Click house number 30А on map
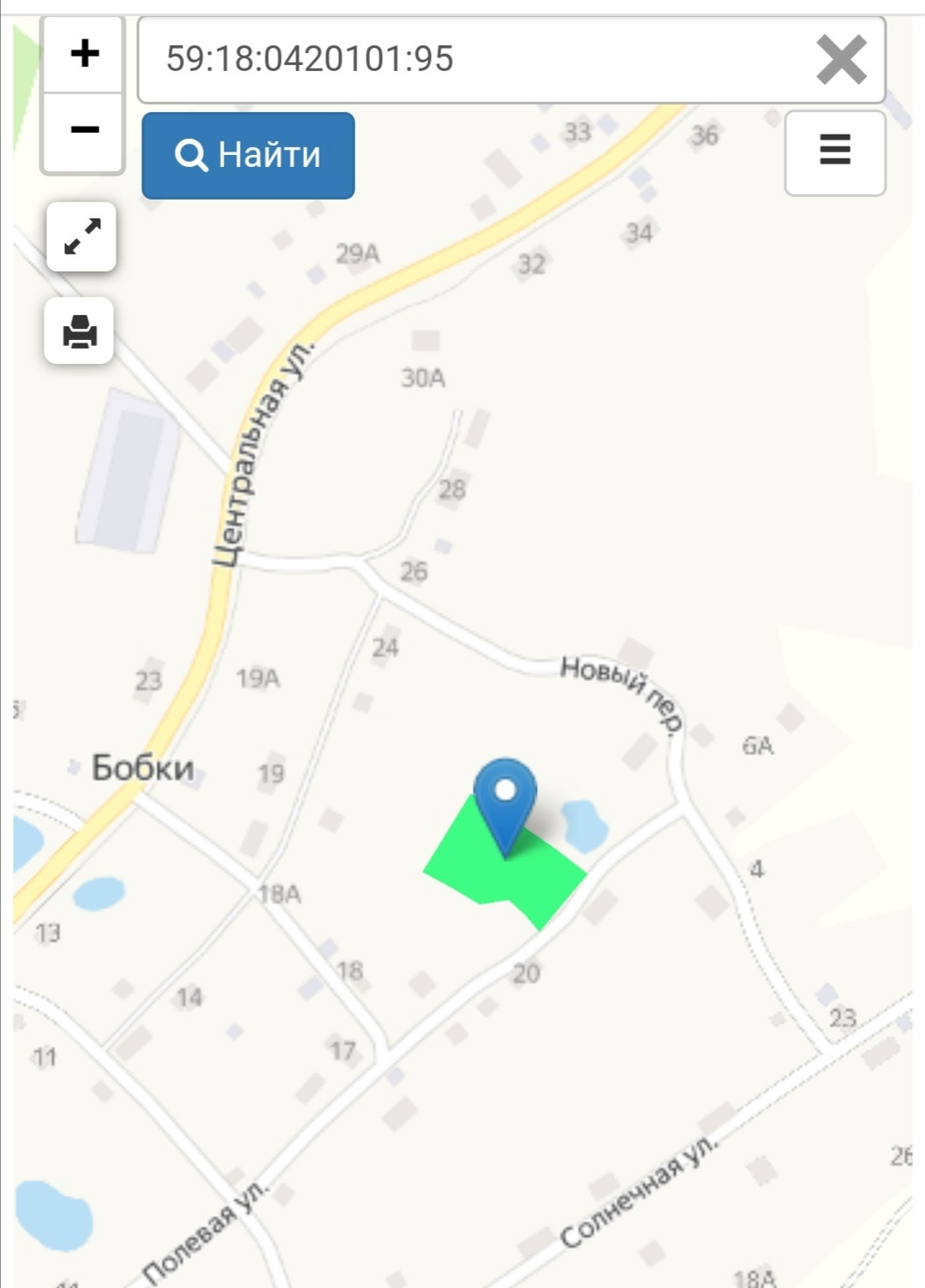925x1288 pixels. pos(423,378)
